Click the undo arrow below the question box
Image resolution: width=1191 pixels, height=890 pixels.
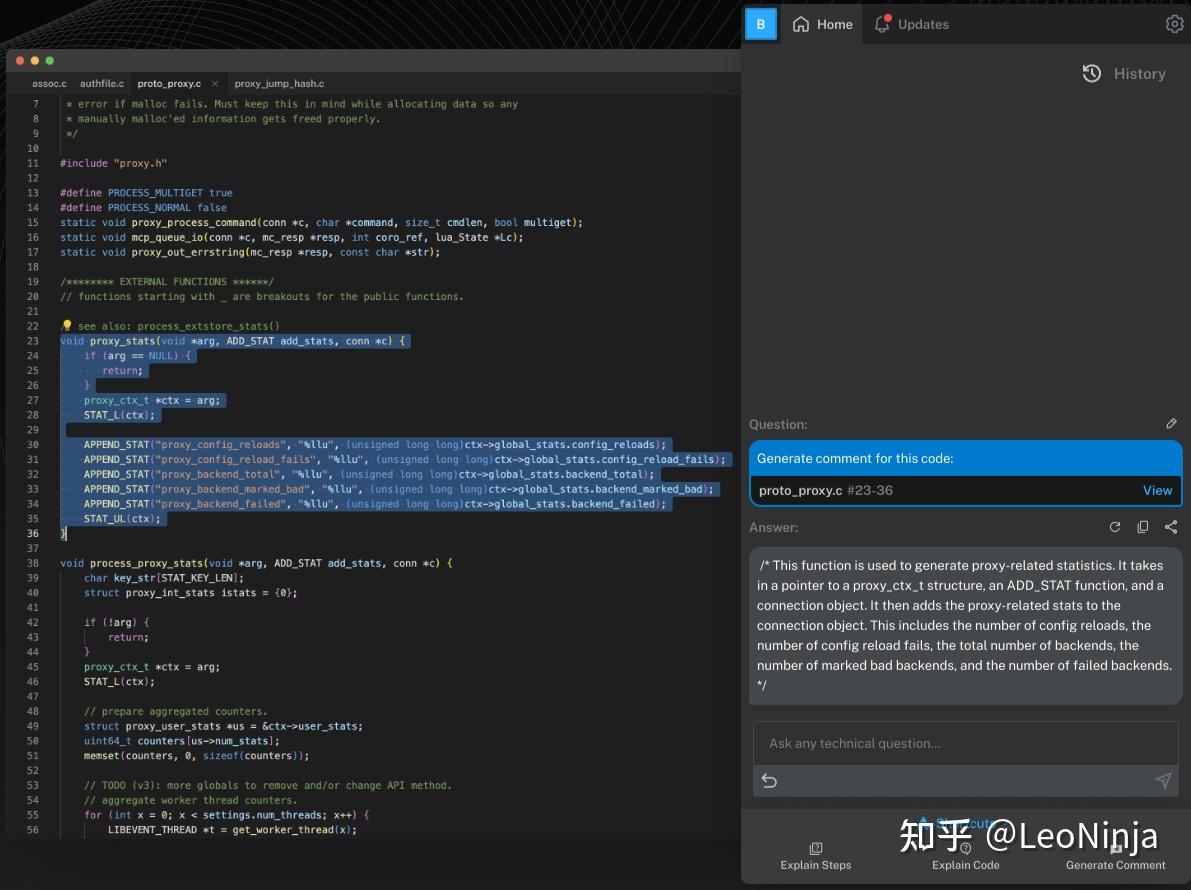769,781
